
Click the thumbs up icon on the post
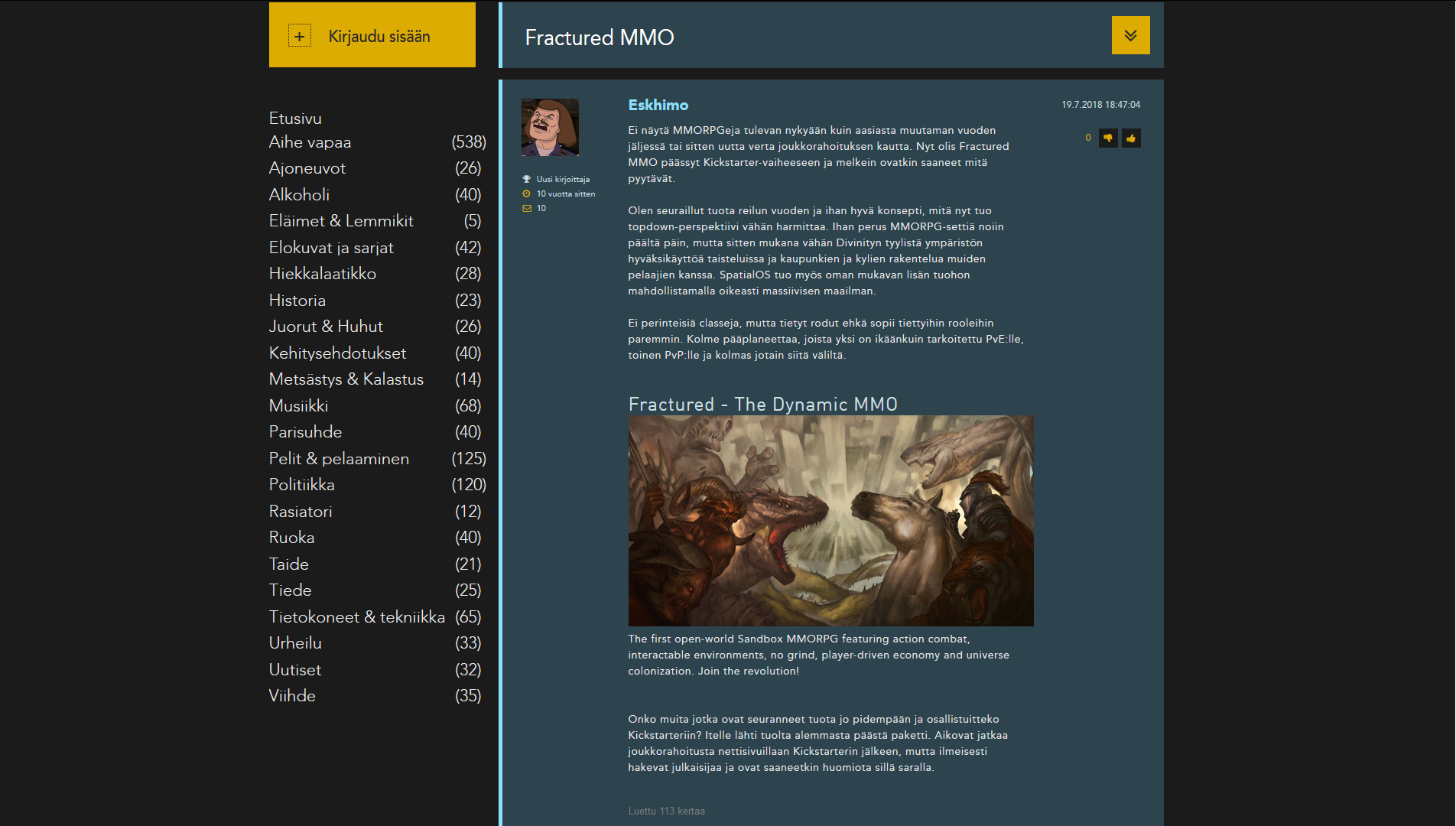(1131, 138)
